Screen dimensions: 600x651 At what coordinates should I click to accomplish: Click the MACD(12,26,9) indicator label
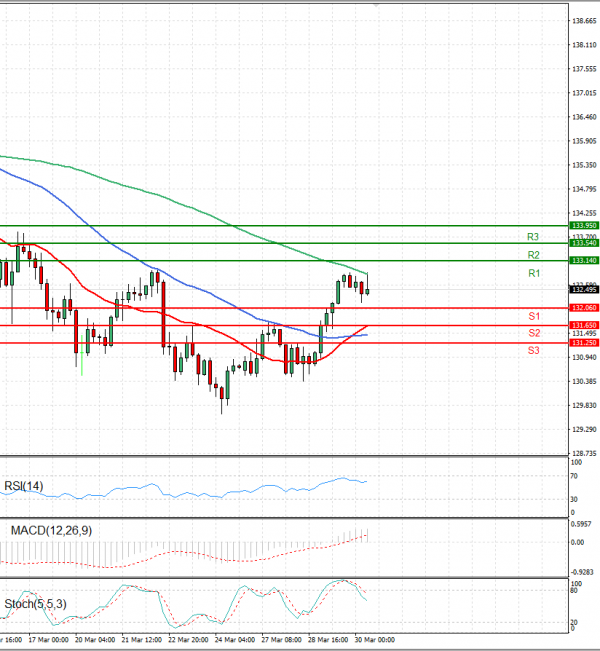tap(51, 531)
